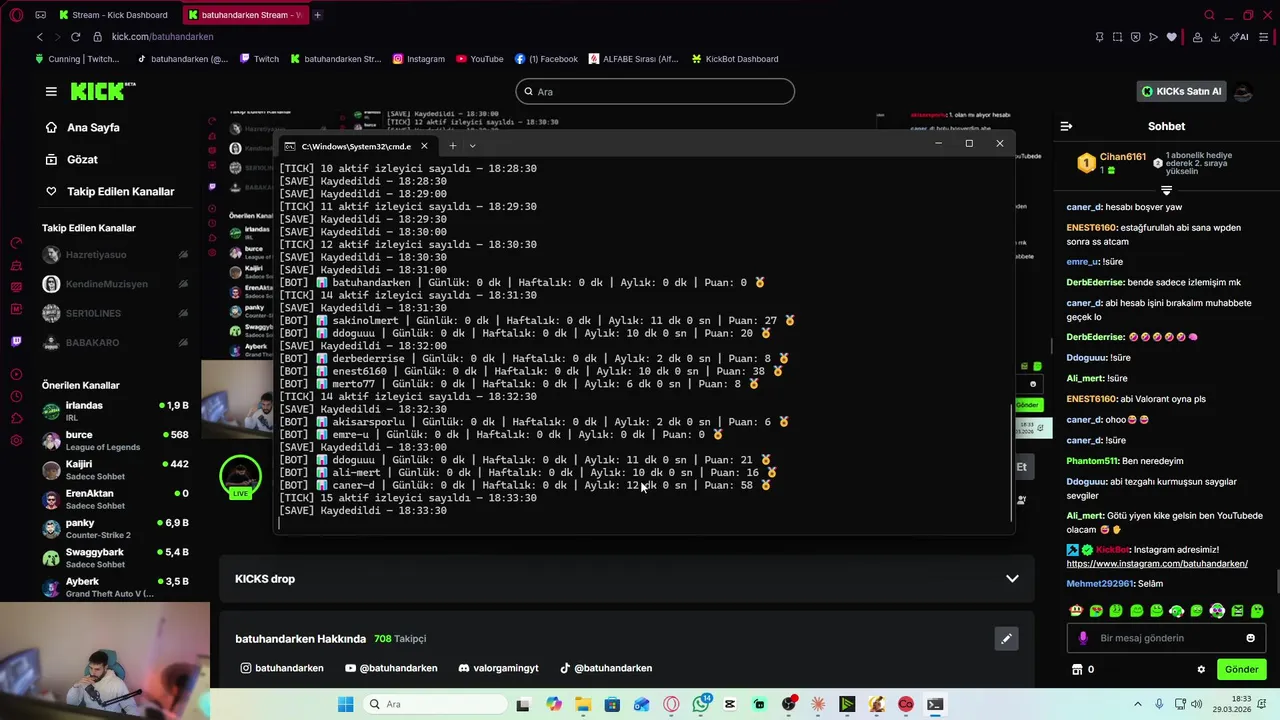Viewport: 1280px width, 720px height.
Task: Open File Explorer from the taskbar
Action: coord(583,704)
